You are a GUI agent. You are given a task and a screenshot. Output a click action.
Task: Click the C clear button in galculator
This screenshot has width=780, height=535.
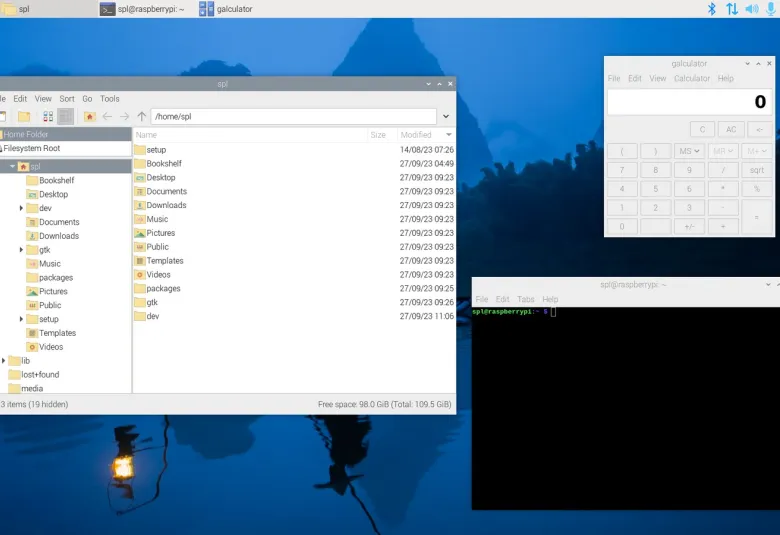pyautogui.click(x=702, y=129)
